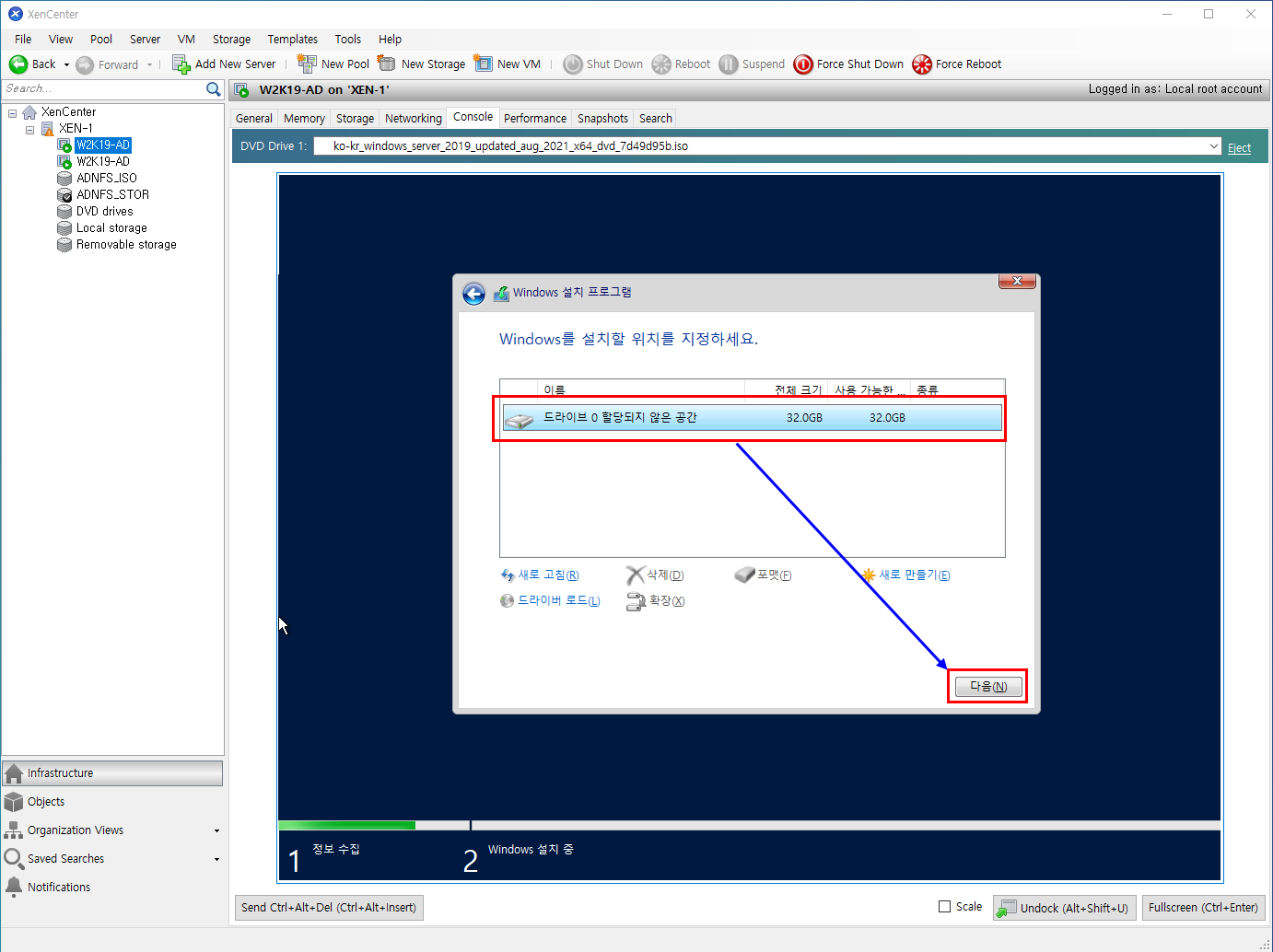Click the 삭제 delete X icon
Screen dimensions: 1273x952
(x=635, y=575)
